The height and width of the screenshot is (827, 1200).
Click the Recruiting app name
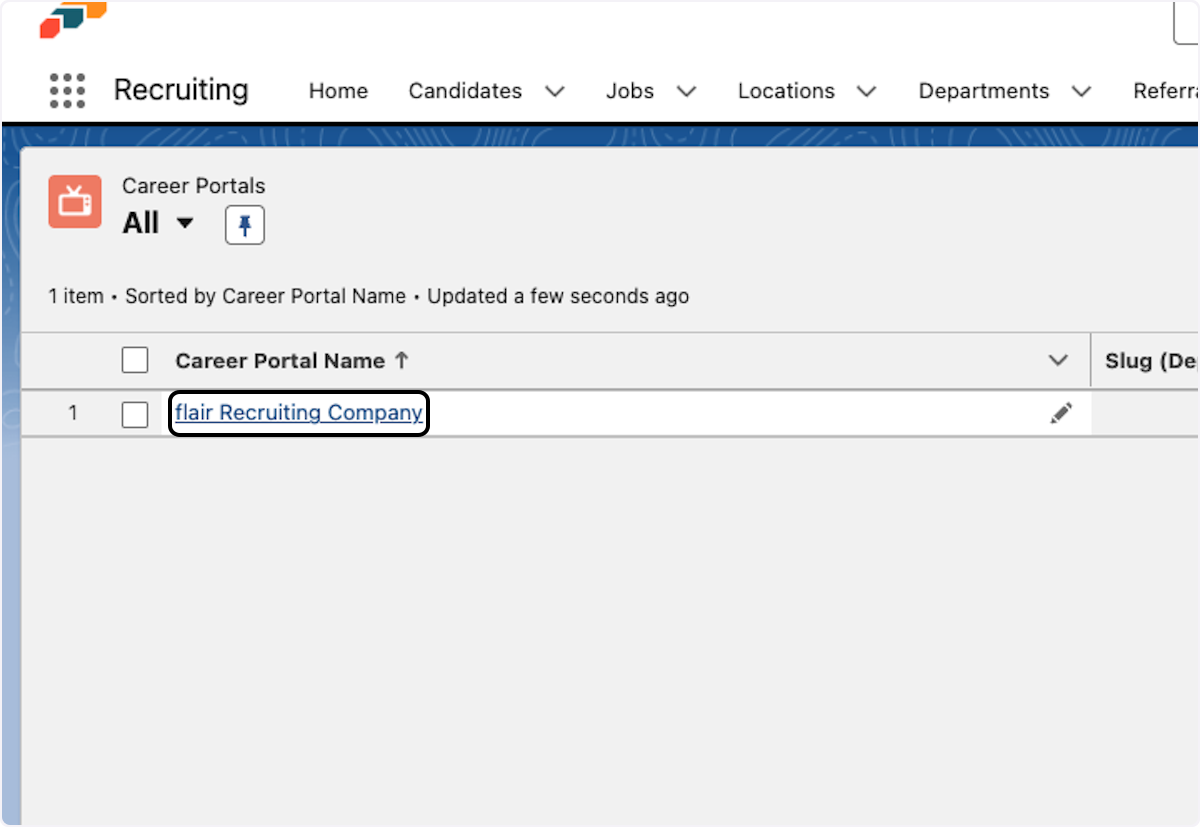(181, 90)
